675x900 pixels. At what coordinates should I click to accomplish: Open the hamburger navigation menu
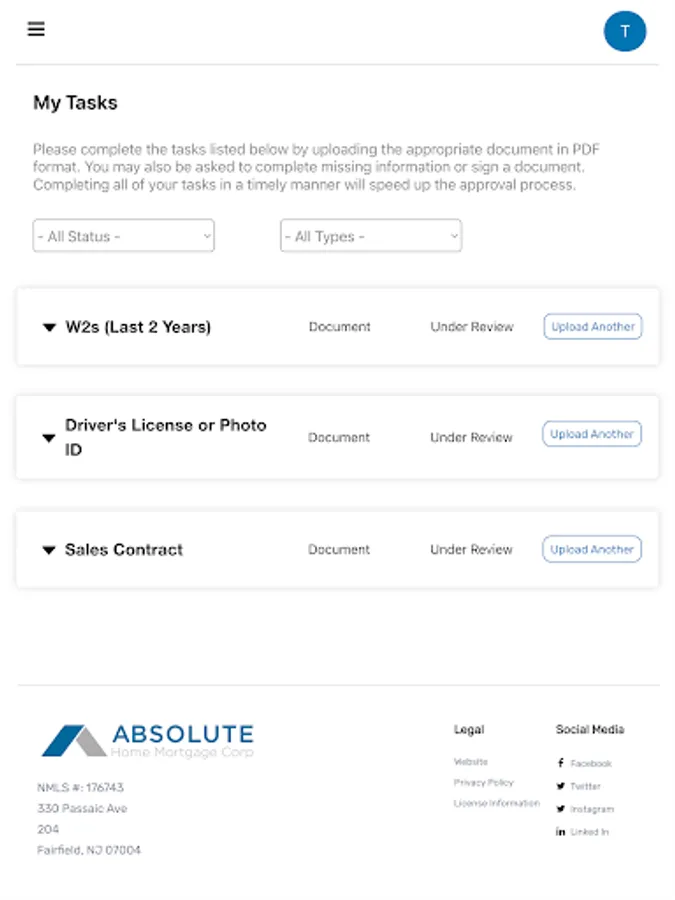pyautogui.click(x=36, y=29)
